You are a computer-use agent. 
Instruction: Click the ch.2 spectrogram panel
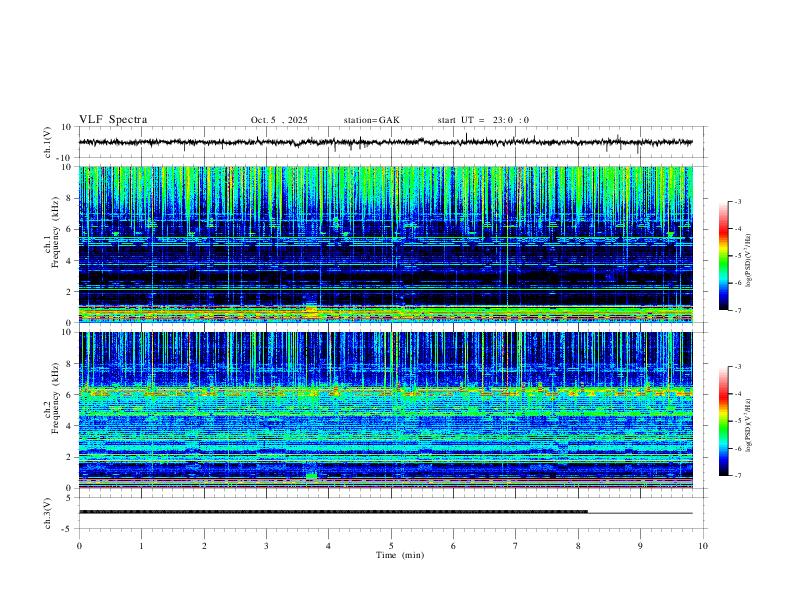[385, 410]
